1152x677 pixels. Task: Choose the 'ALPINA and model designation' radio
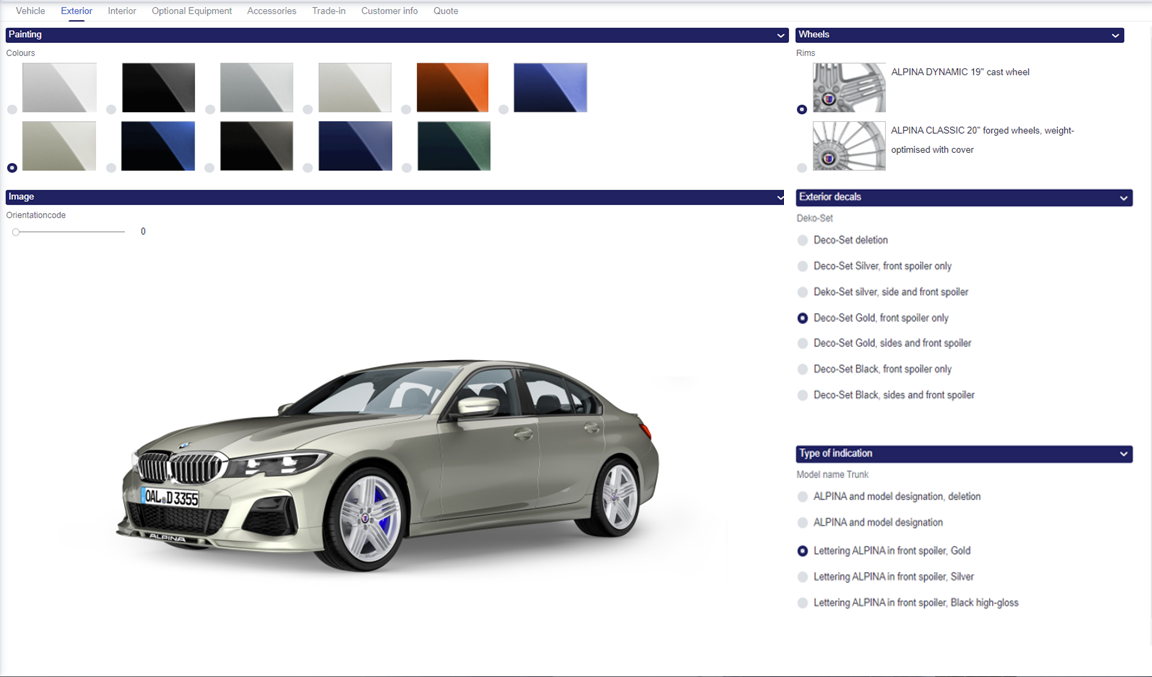pos(802,523)
